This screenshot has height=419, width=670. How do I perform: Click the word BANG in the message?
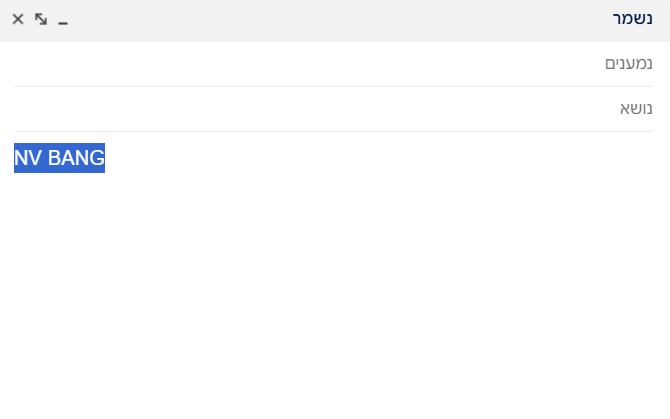click(x=76, y=158)
